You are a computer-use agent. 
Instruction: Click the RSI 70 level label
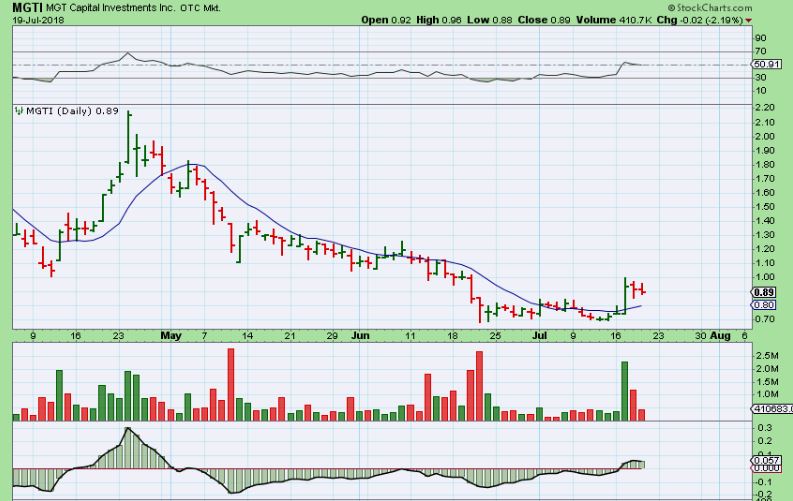(x=761, y=51)
